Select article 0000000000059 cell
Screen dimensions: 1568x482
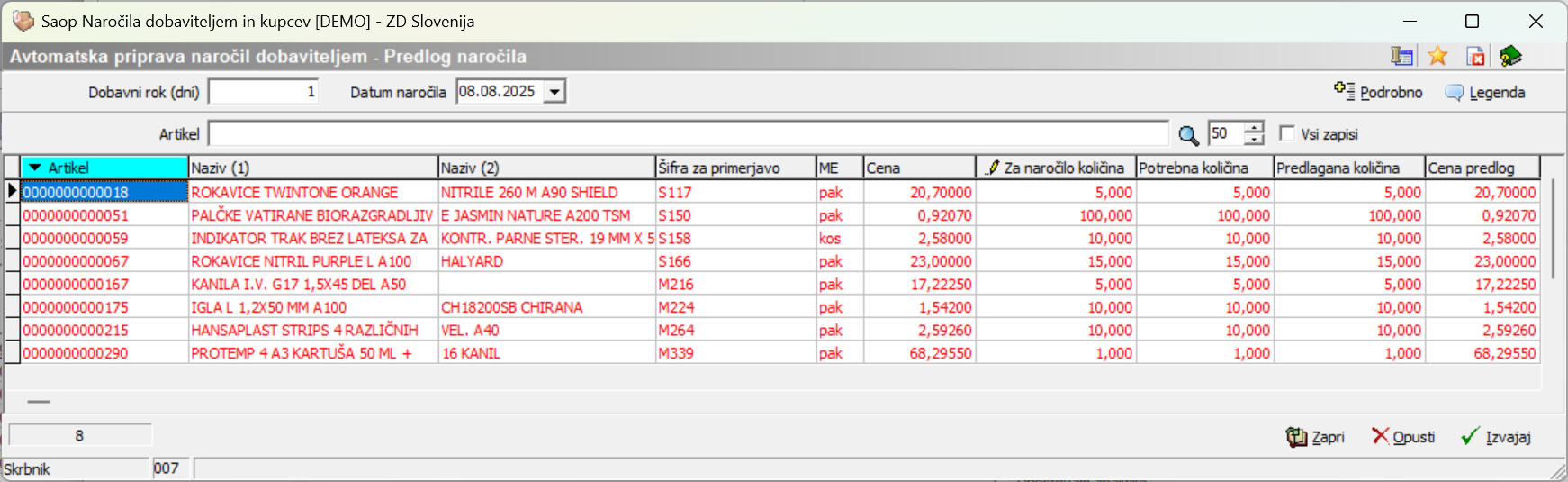point(104,238)
